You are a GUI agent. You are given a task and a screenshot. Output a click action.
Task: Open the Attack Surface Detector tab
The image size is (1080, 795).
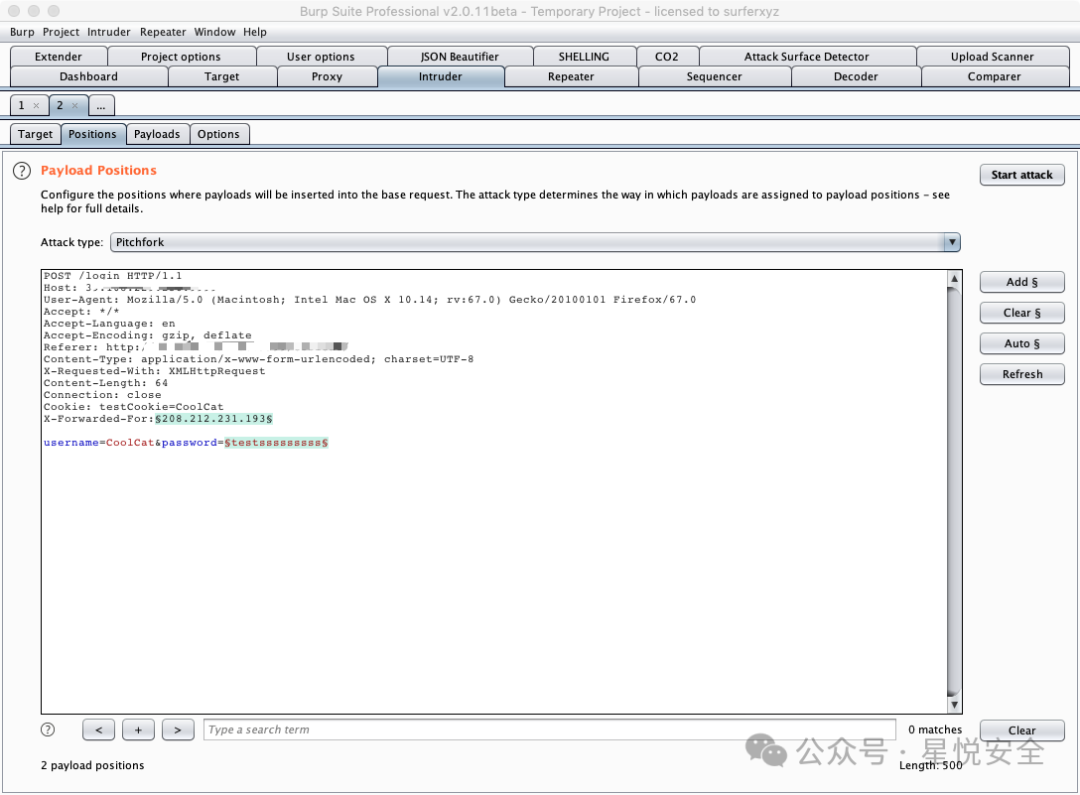click(x=807, y=56)
